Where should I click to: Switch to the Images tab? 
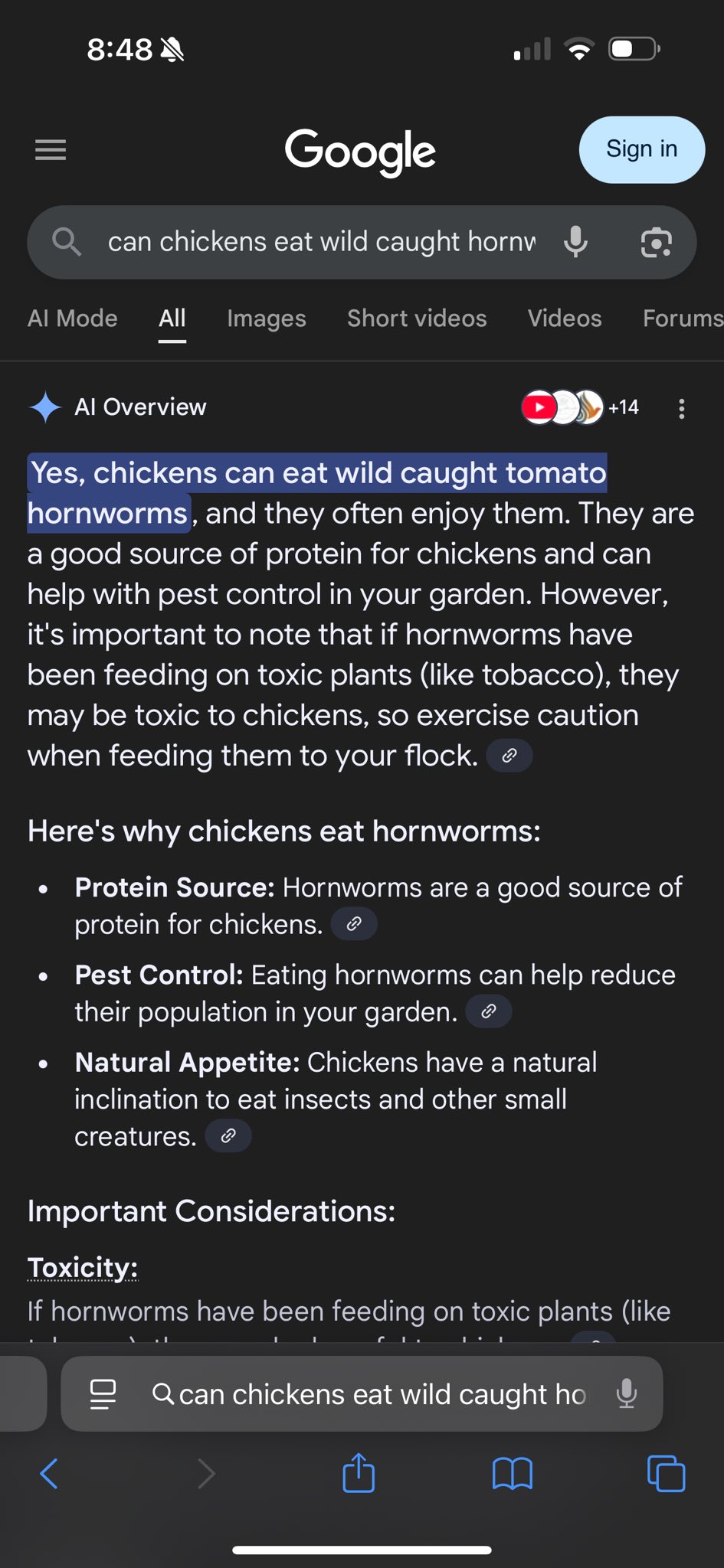[x=267, y=318]
